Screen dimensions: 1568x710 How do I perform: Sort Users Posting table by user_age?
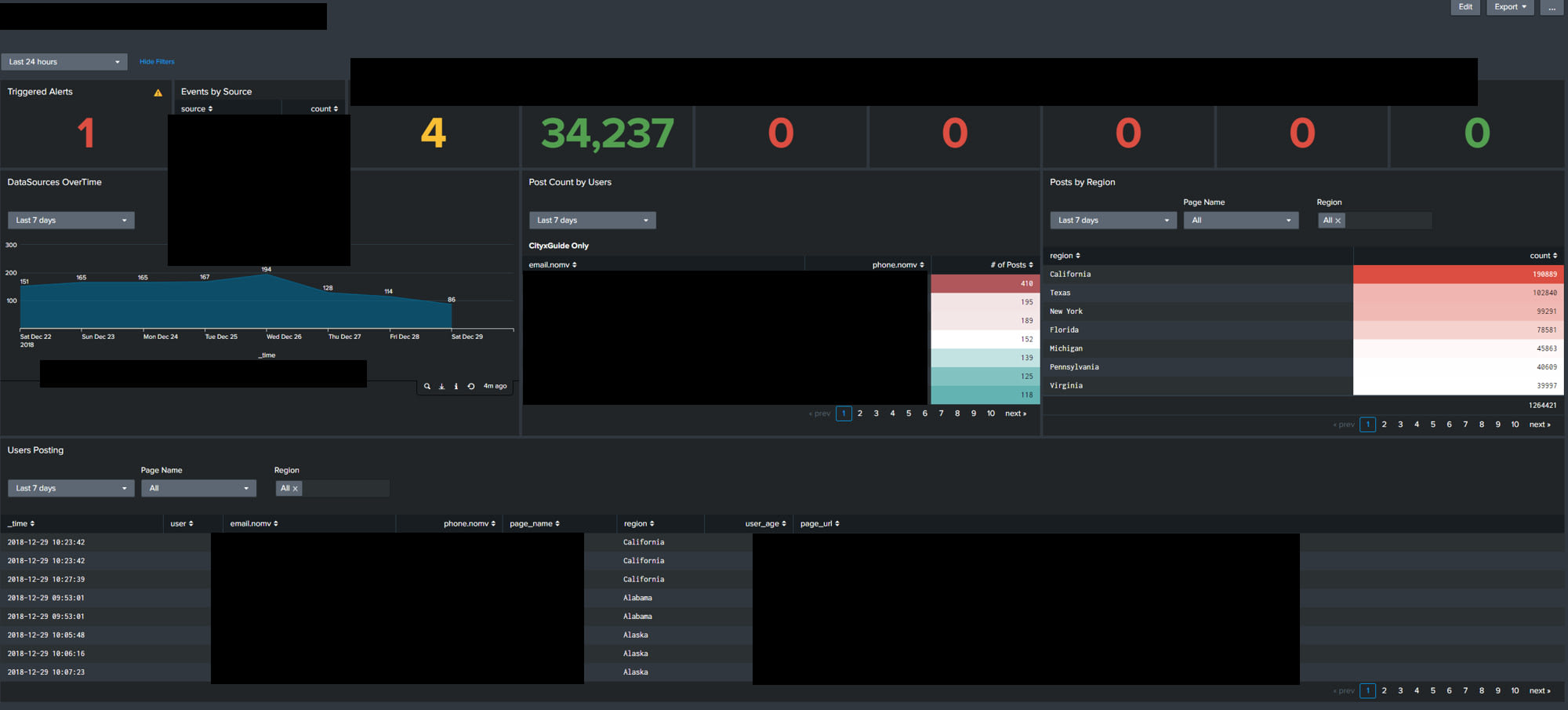pos(766,524)
